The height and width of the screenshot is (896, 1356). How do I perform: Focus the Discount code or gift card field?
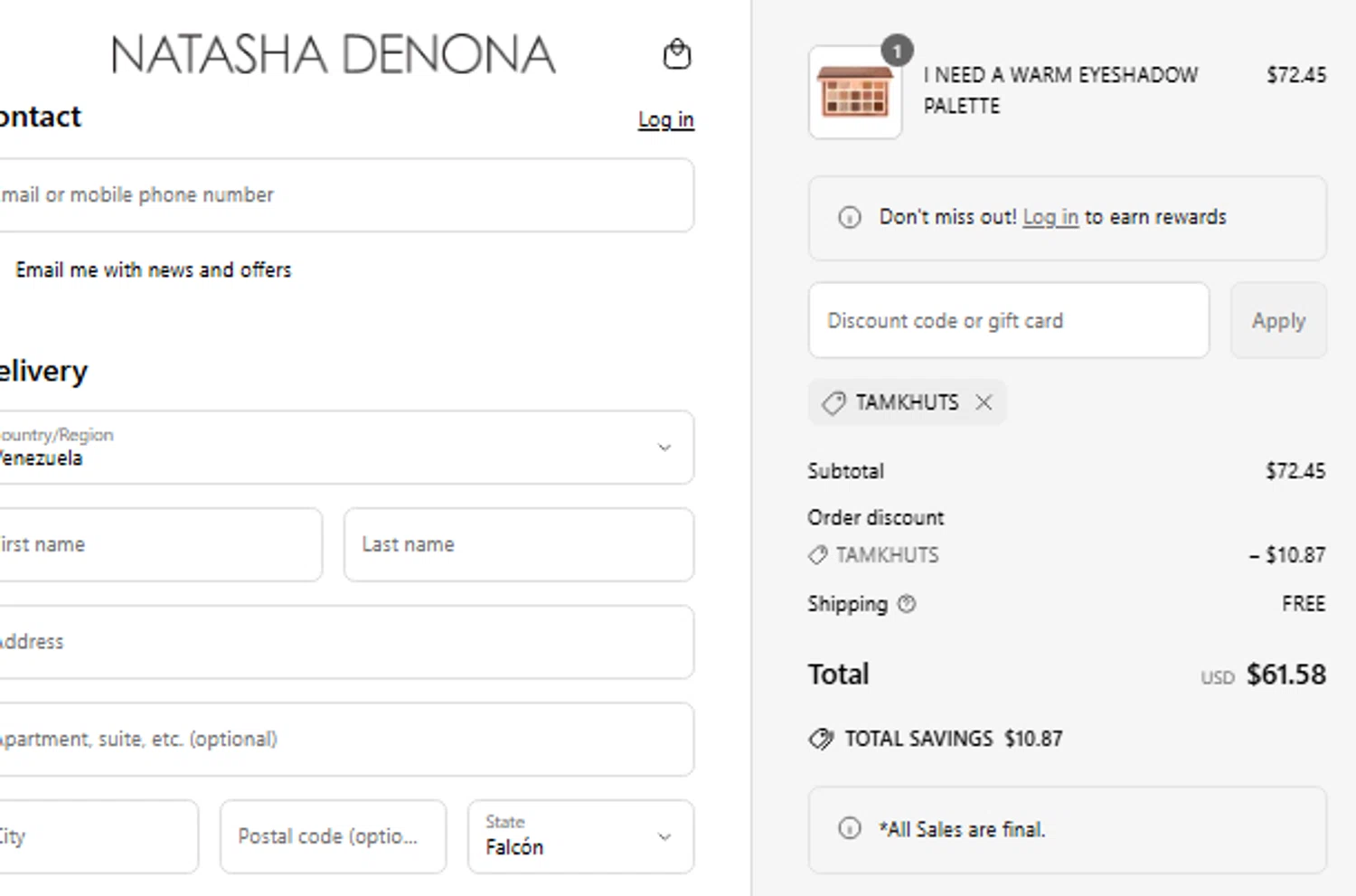click(1009, 320)
